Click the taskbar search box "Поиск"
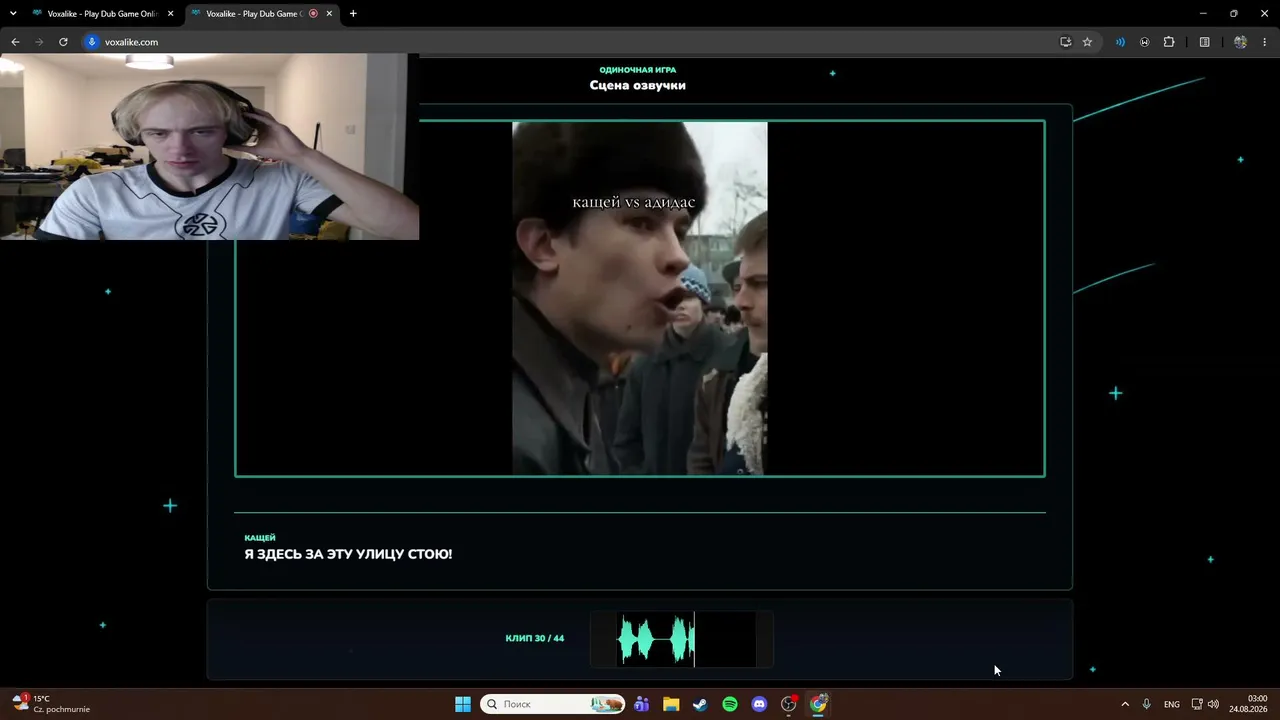This screenshot has height=720, width=1280. pos(553,704)
